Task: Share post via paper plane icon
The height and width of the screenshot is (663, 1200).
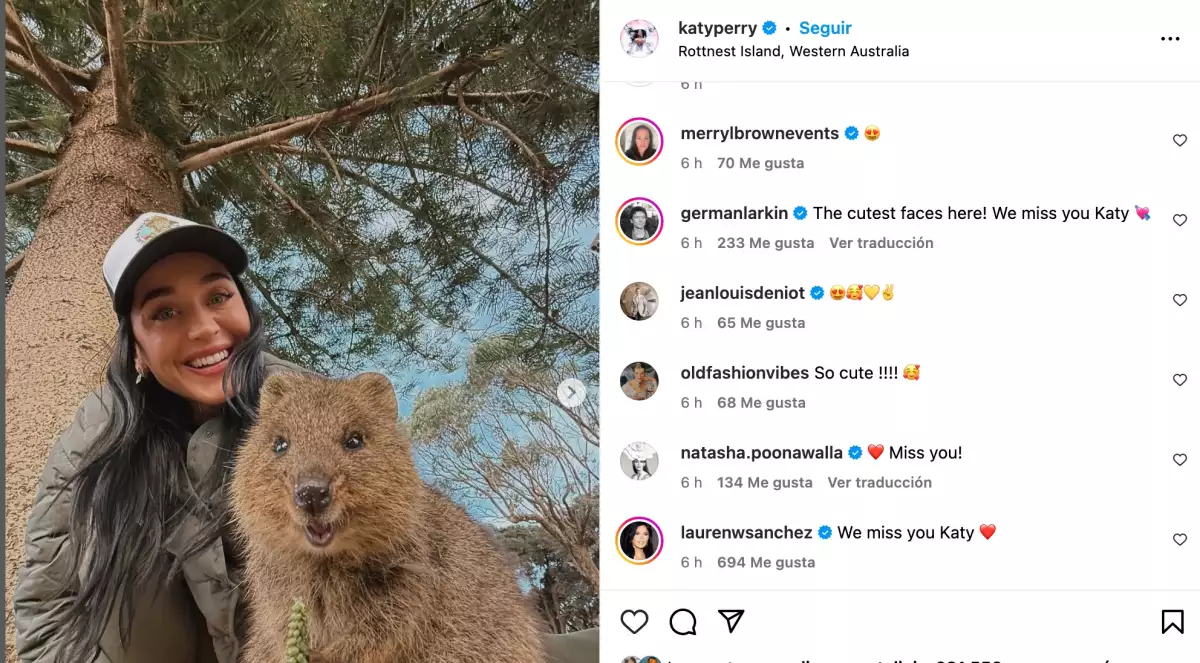Action: coord(731,621)
